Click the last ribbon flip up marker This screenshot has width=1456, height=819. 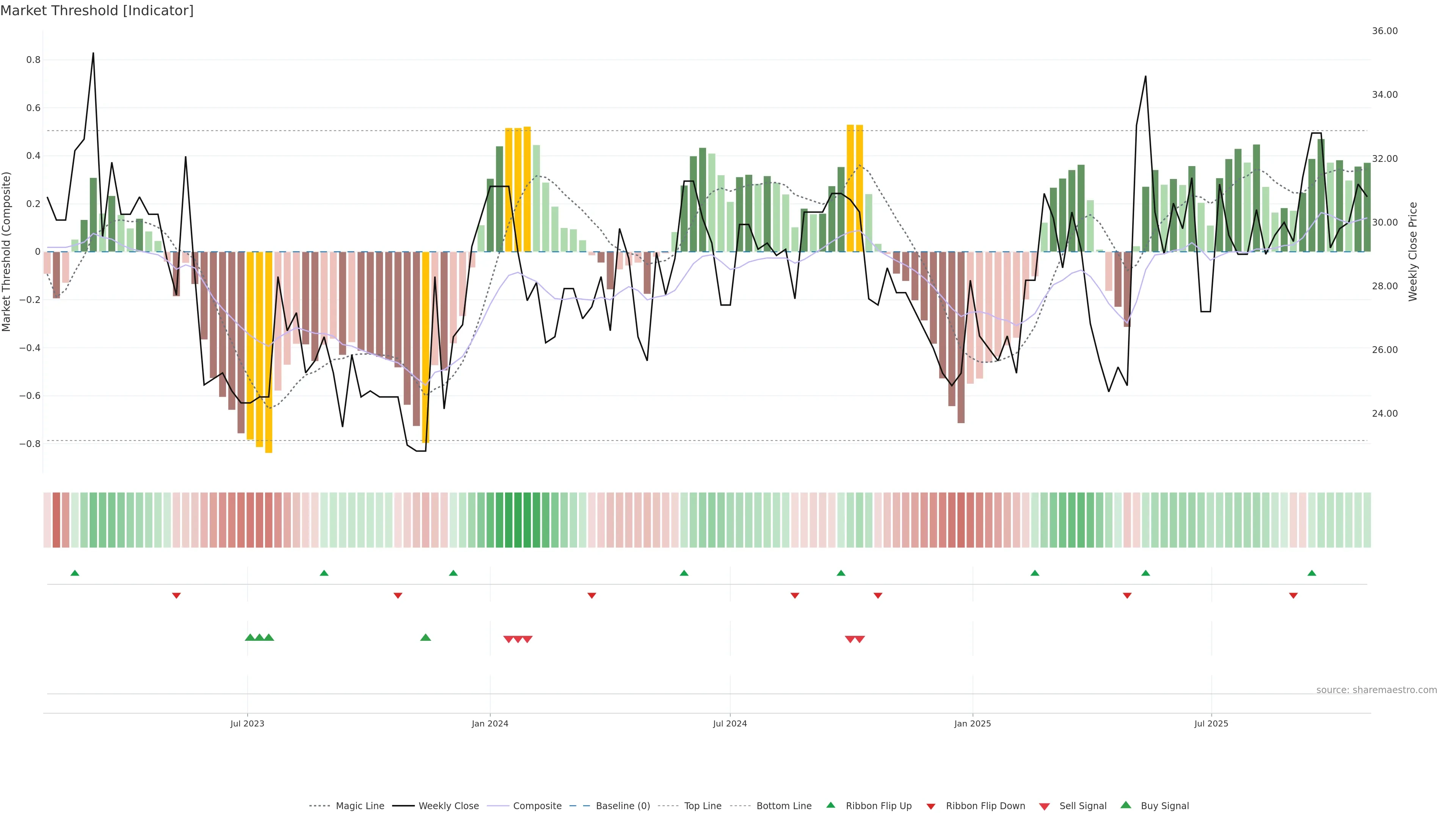pos(1312,573)
